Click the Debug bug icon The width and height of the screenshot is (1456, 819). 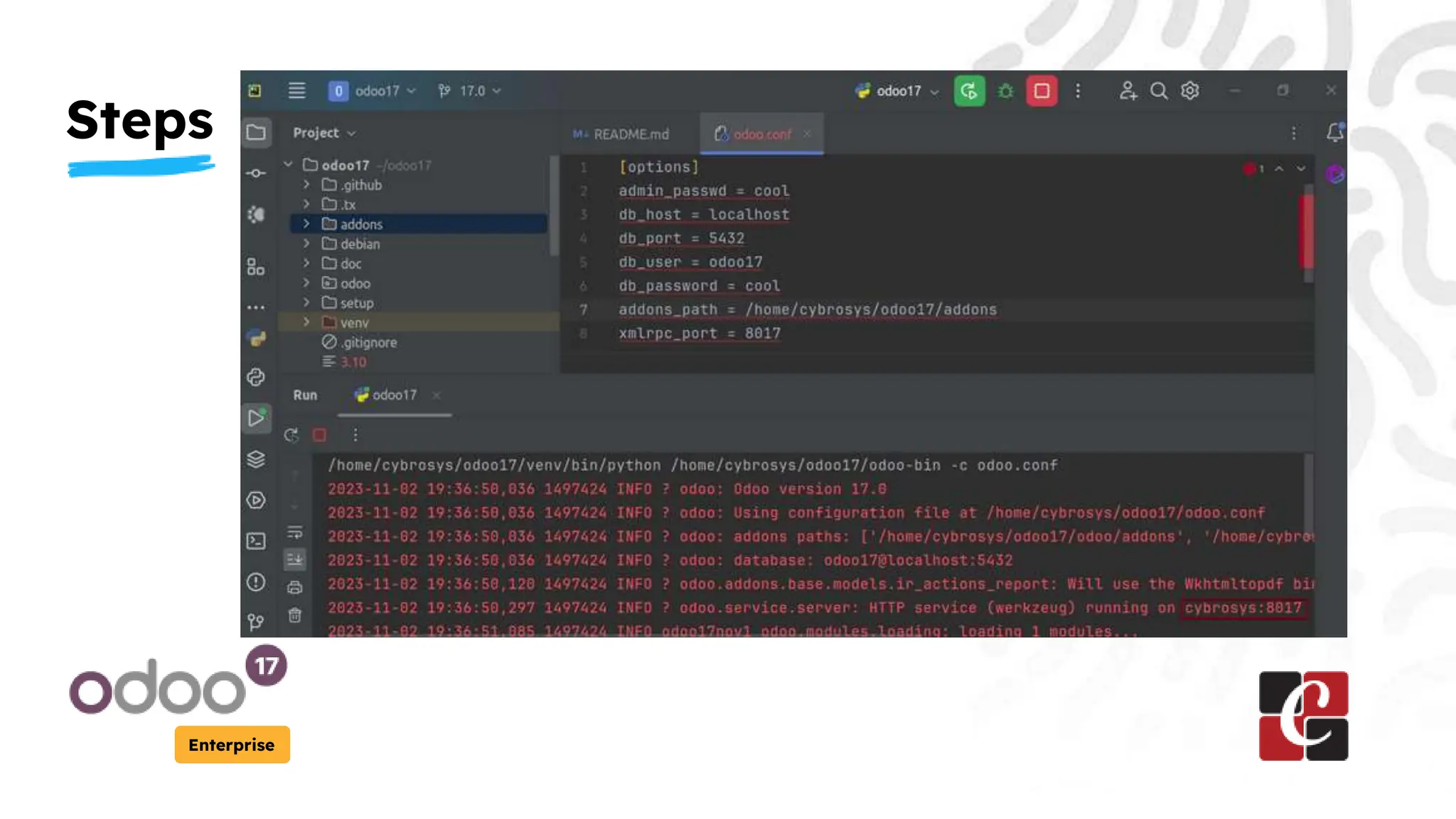[x=1005, y=91]
